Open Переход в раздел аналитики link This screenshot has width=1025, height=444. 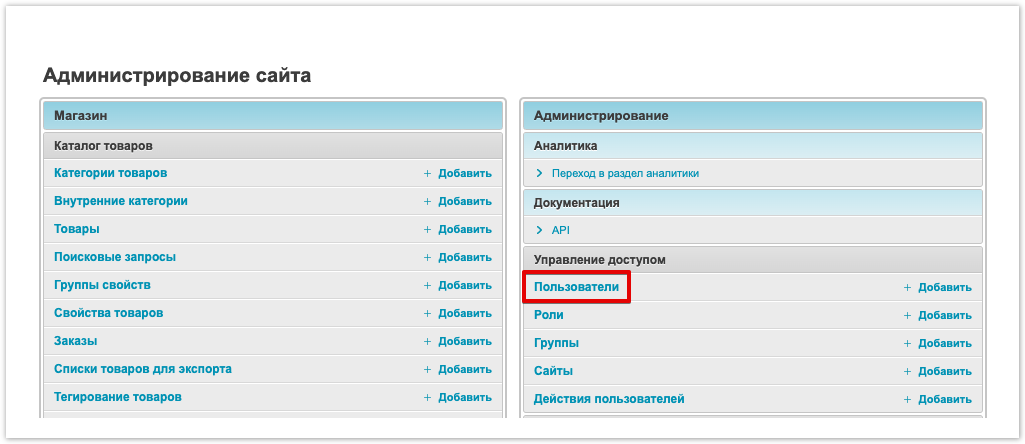pos(625,173)
